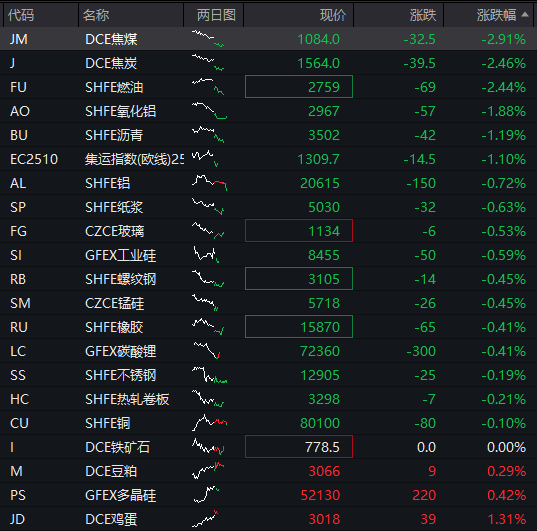The image size is (537, 531).
Task: Open the GFEX工业硅 two-day mini chart
Action: click(x=206, y=255)
